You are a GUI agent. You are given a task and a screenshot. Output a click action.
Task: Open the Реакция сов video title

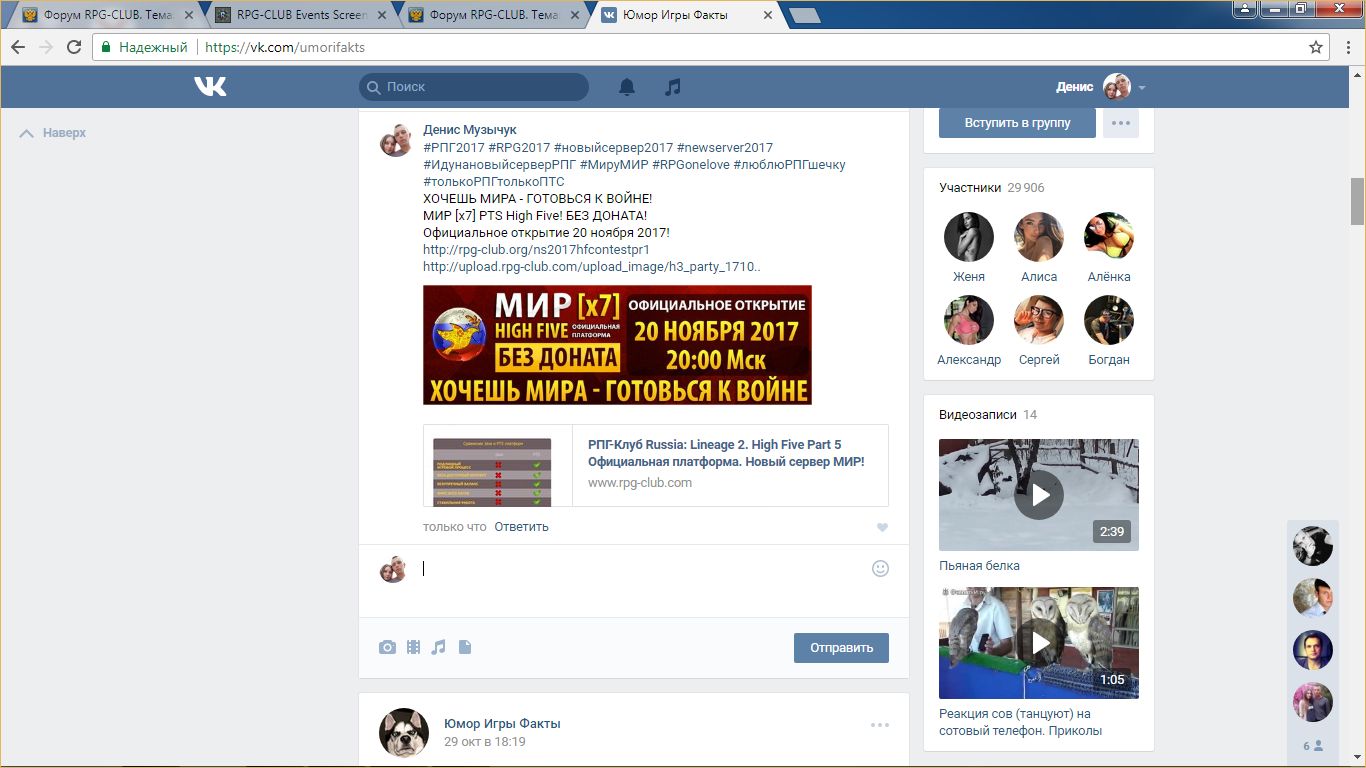pyautogui.click(x=1020, y=722)
